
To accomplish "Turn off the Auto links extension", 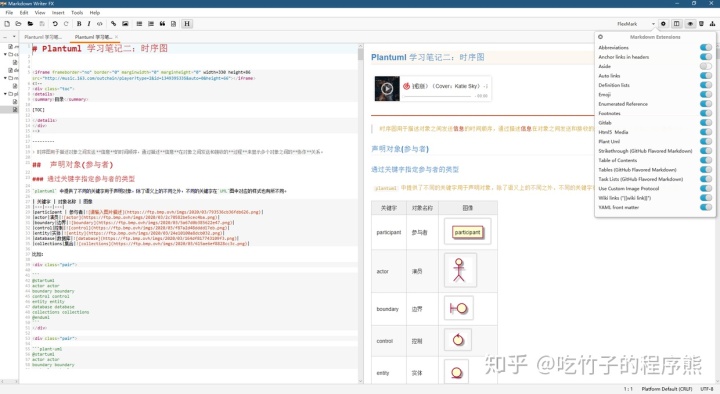I will tap(705, 76).
